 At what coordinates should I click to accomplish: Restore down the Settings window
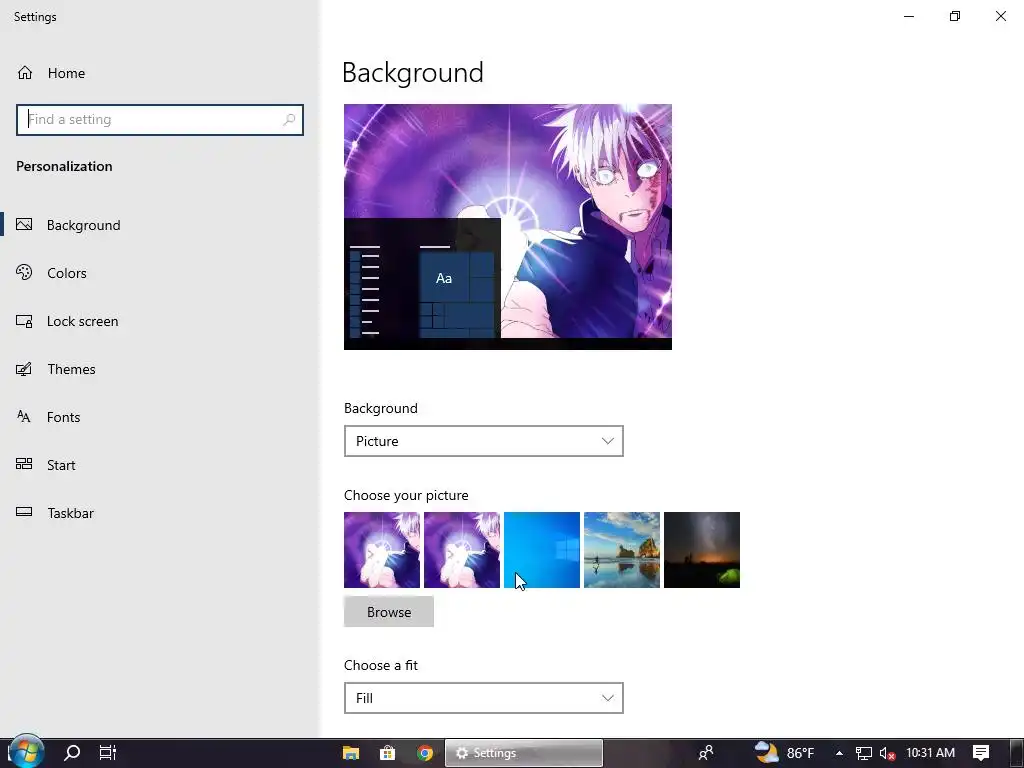tap(955, 16)
